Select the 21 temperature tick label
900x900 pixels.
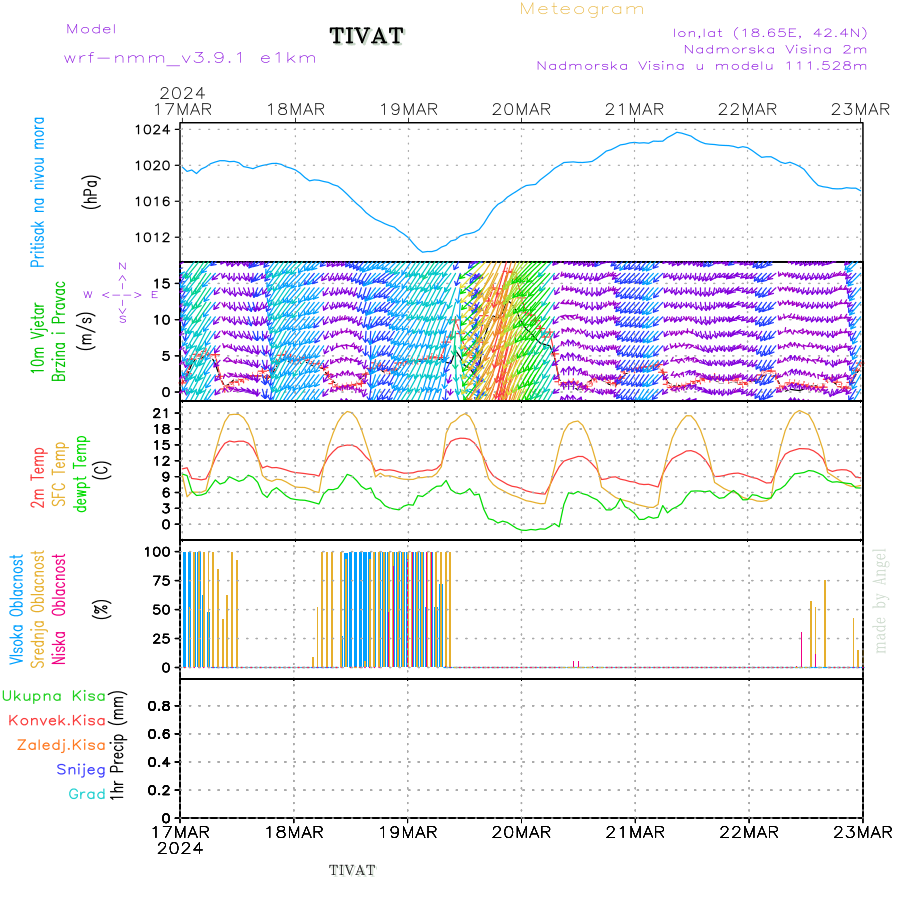[x=162, y=413]
